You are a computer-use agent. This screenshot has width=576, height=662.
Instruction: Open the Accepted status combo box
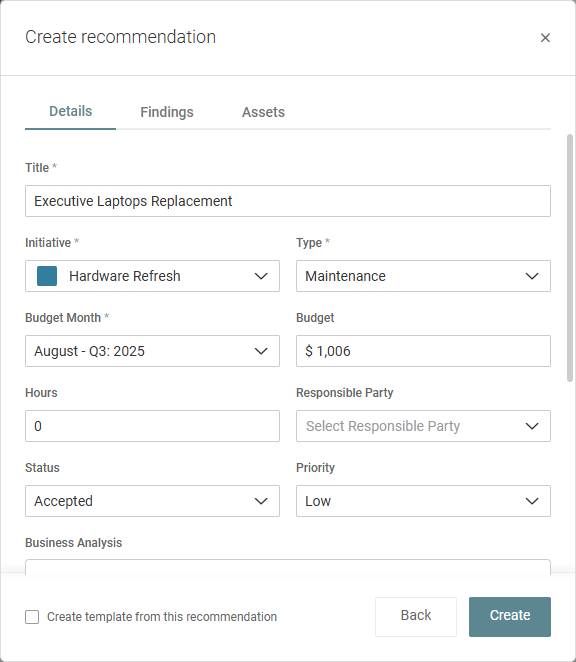(x=152, y=501)
